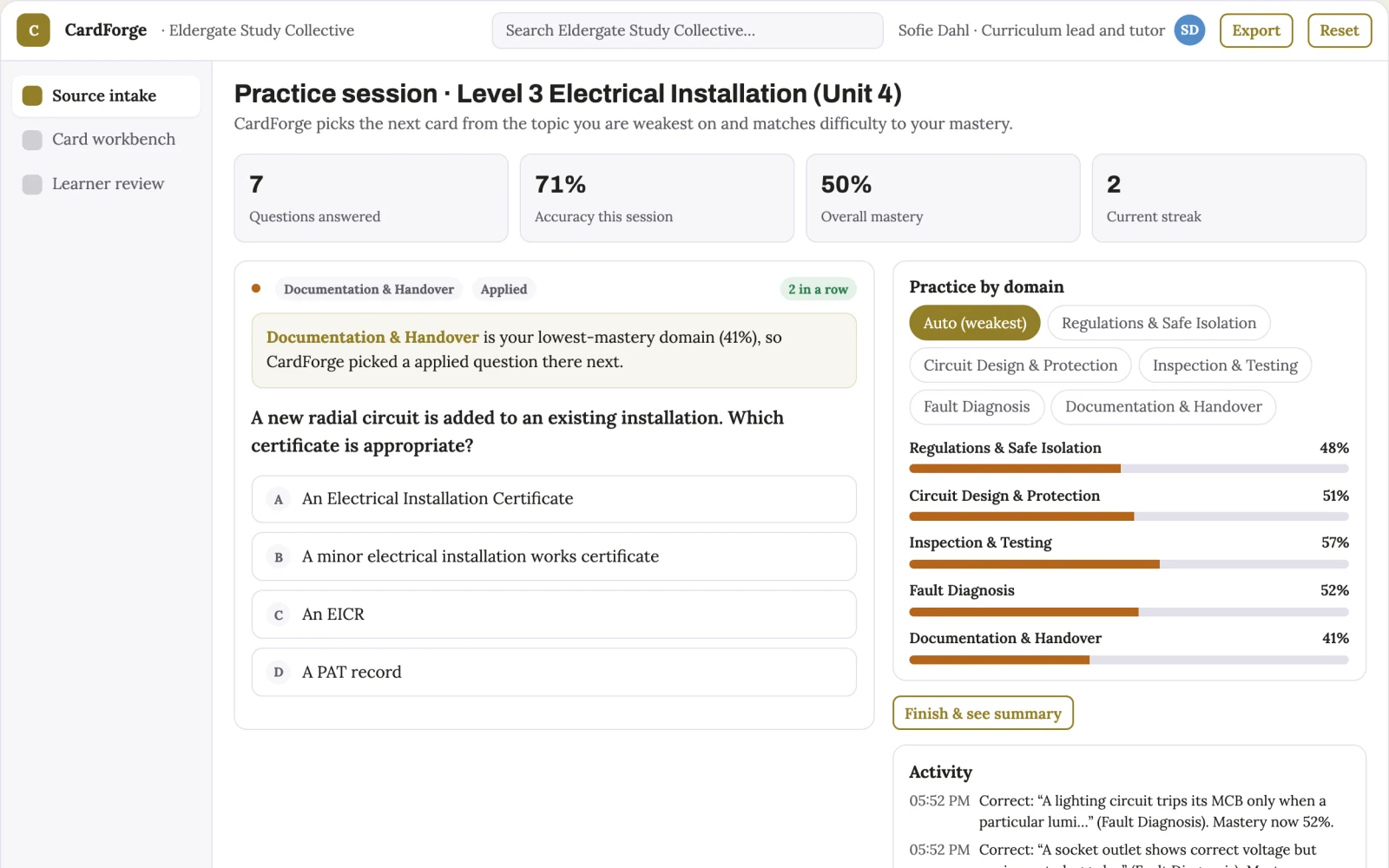Click the Questions answered stat card

coord(371,198)
